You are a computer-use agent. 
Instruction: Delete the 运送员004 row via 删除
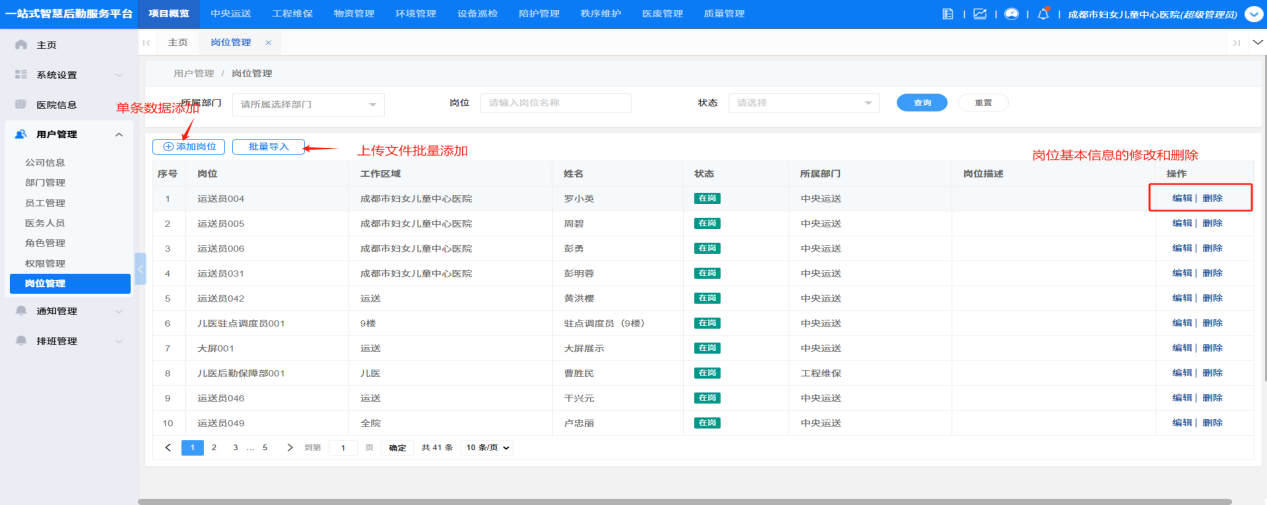pos(1212,198)
